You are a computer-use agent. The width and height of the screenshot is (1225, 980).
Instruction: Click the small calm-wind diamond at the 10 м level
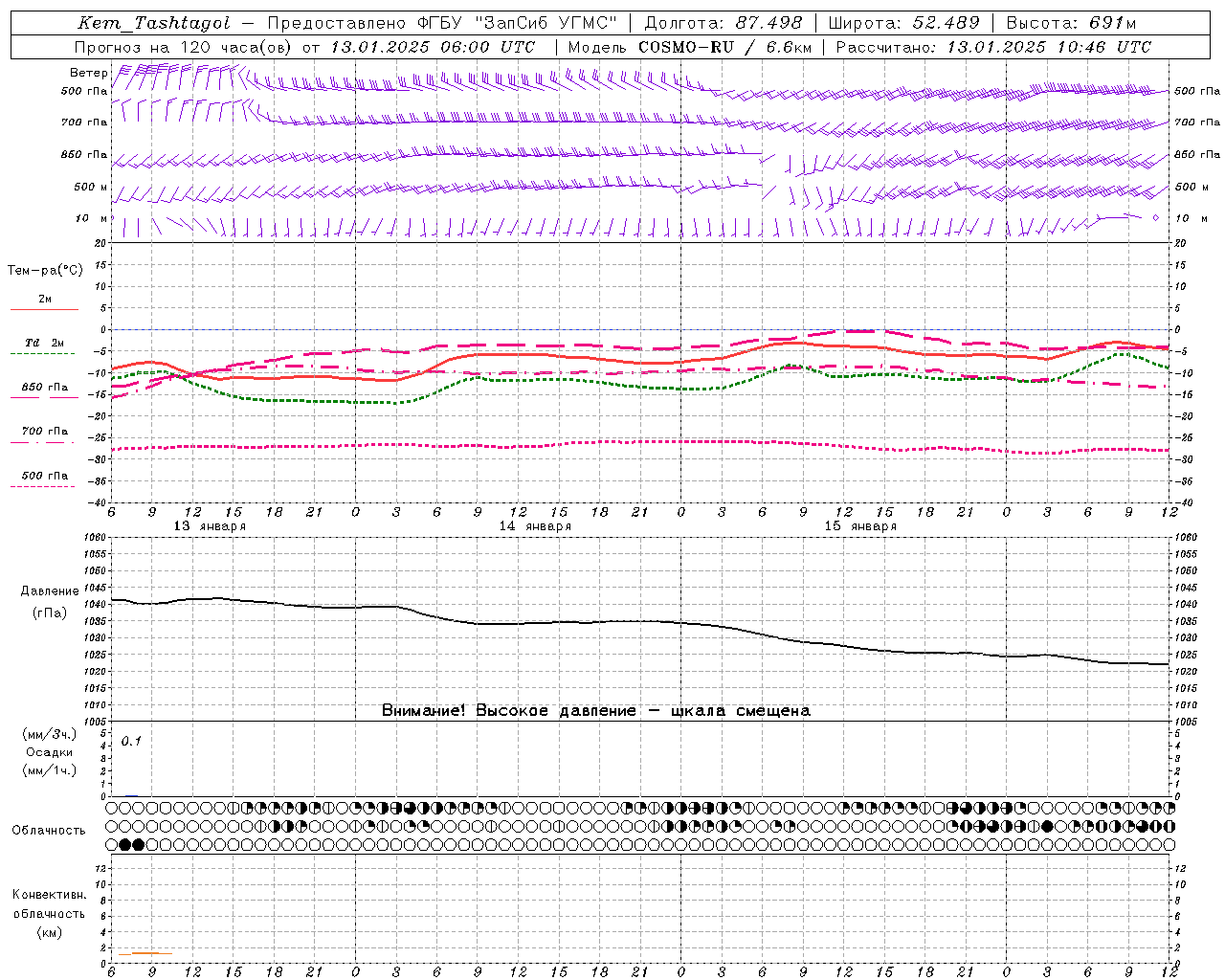(1156, 218)
